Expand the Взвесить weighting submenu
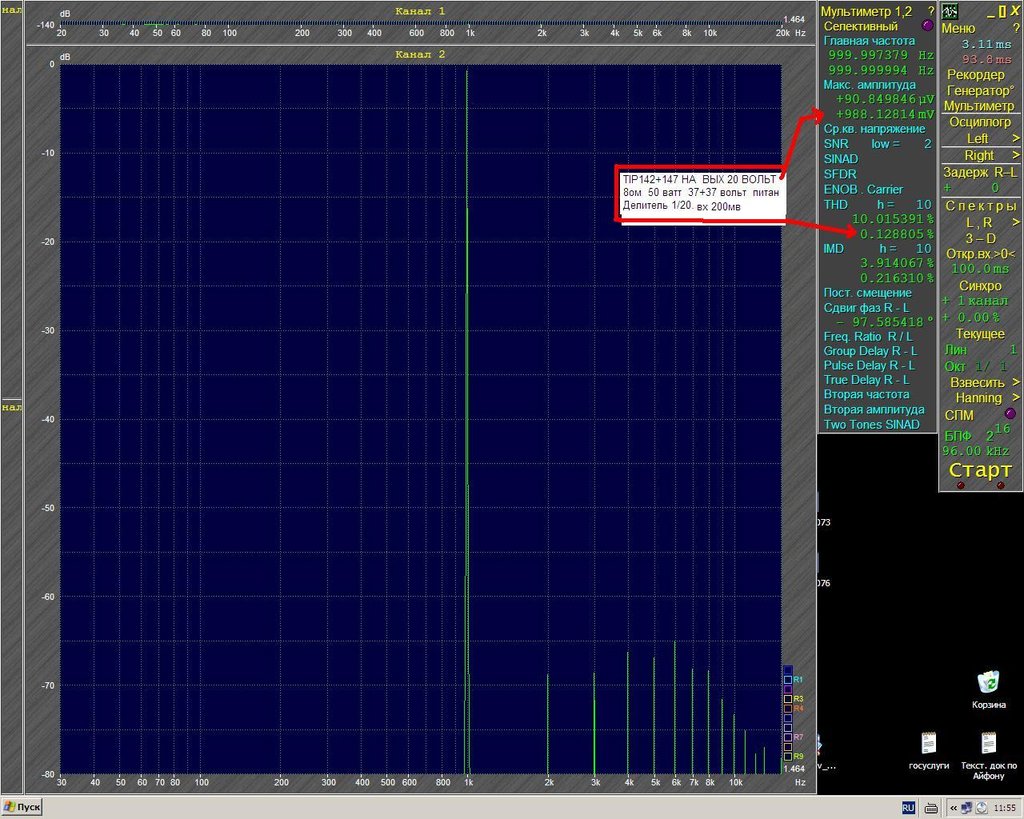The width and height of the screenshot is (1024, 819). [1016, 382]
